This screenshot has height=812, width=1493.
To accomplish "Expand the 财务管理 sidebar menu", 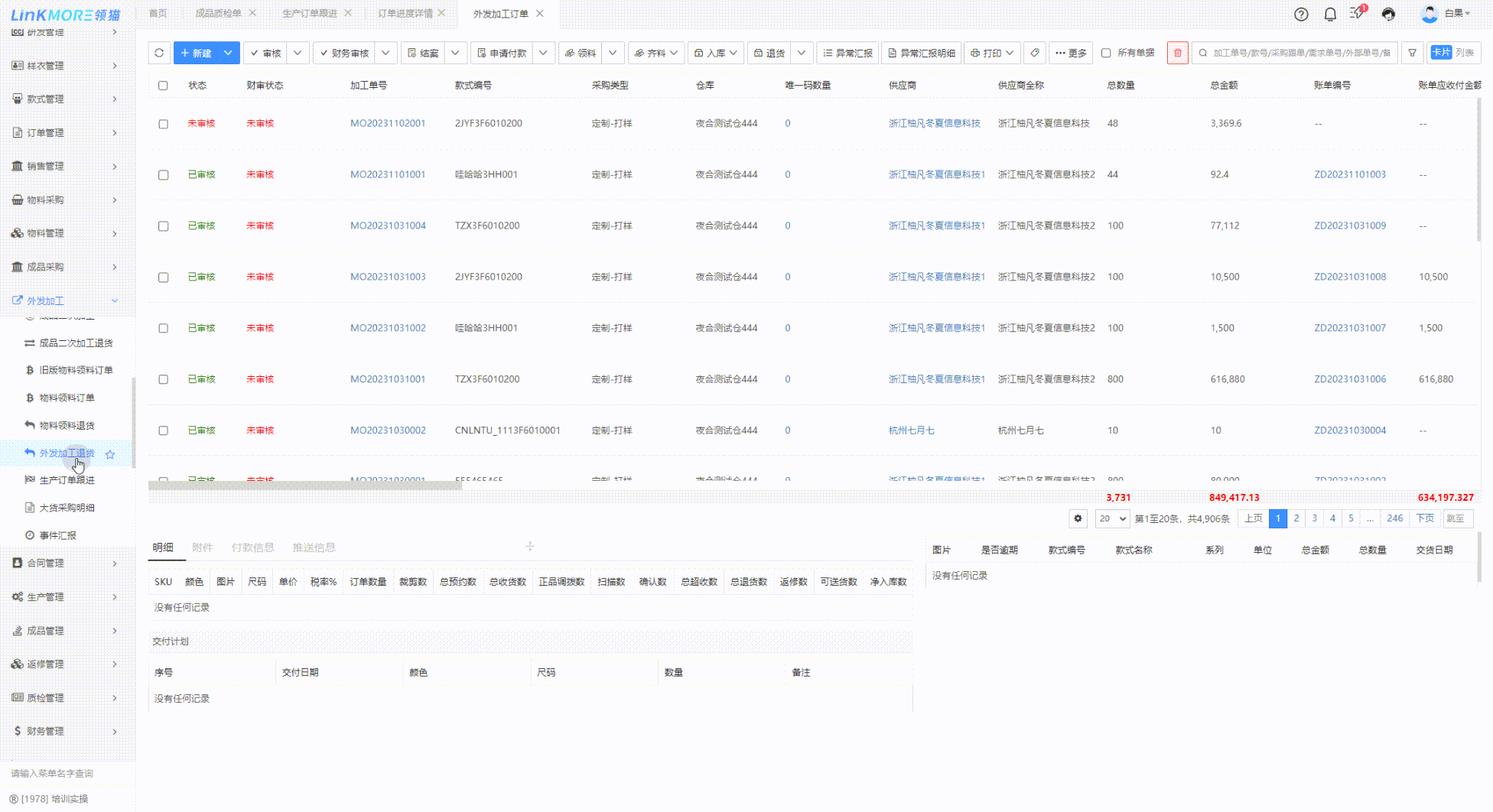I will coord(65,731).
